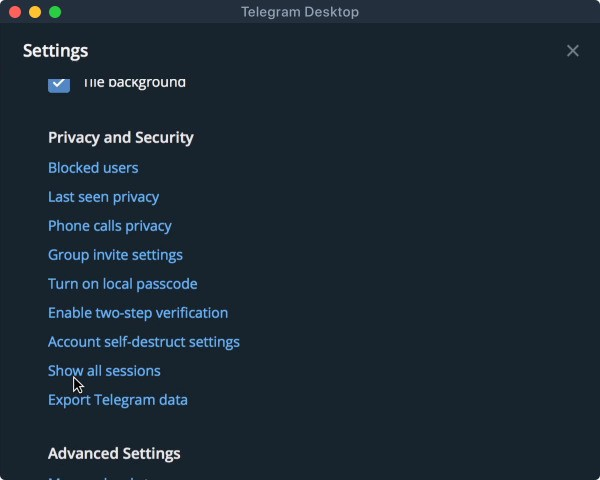Click the cut-off link below Advanced Settings
Image resolution: width=600 pixels, height=480 pixels.
(x=100, y=477)
